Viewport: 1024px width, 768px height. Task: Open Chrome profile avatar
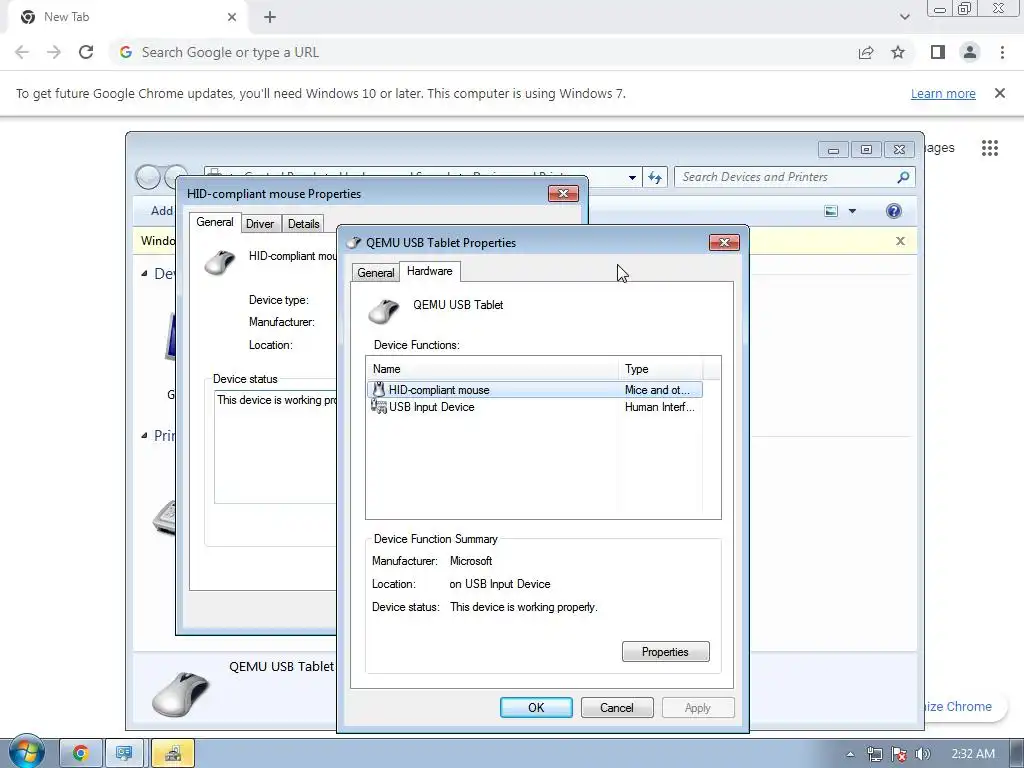970,52
